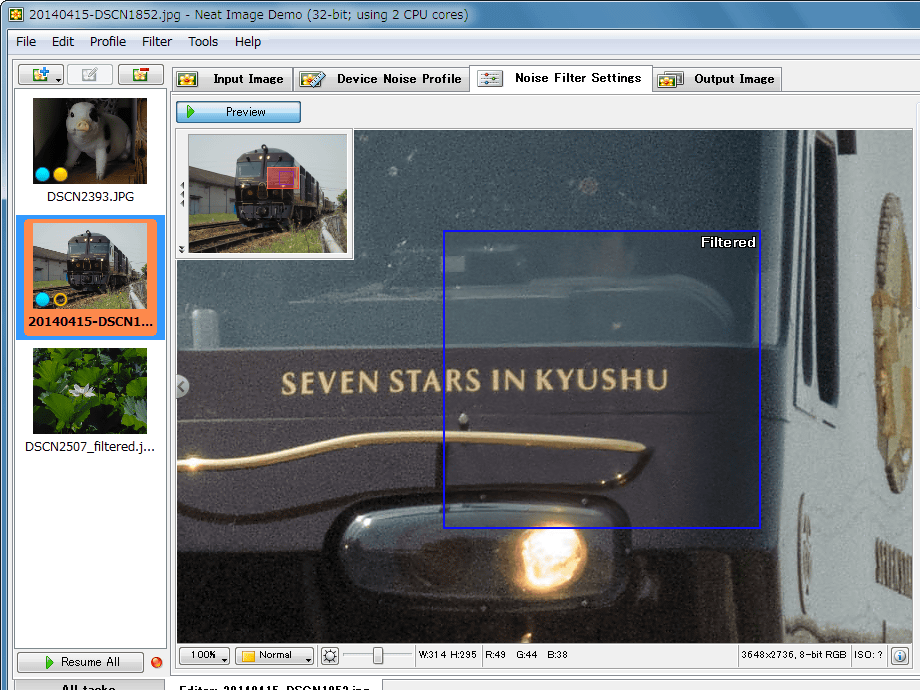This screenshot has height=690, width=920.
Task: Click the remove image toolbar icon
Action: click(140, 75)
